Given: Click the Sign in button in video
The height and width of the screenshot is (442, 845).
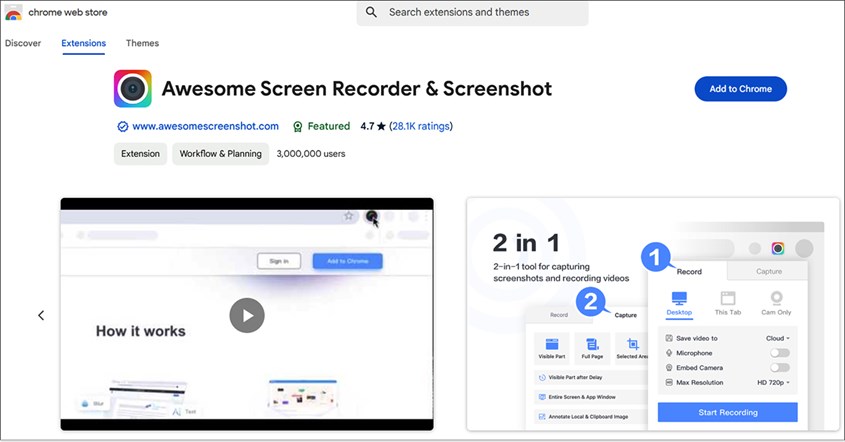Looking at the screenshot, I should coord(279,261).
